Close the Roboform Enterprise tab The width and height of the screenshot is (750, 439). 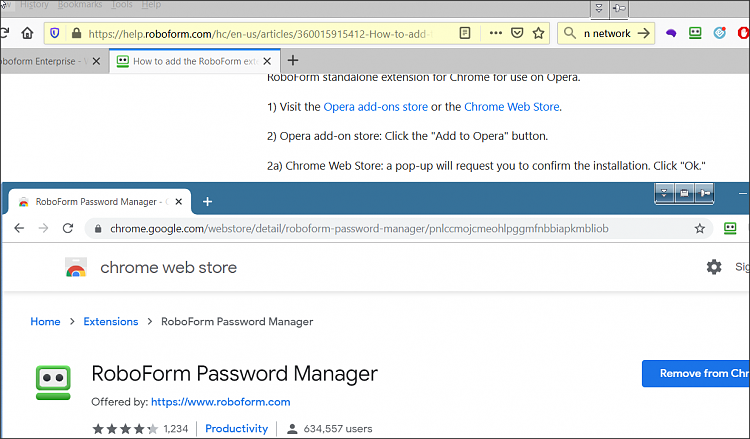(96, 61)
